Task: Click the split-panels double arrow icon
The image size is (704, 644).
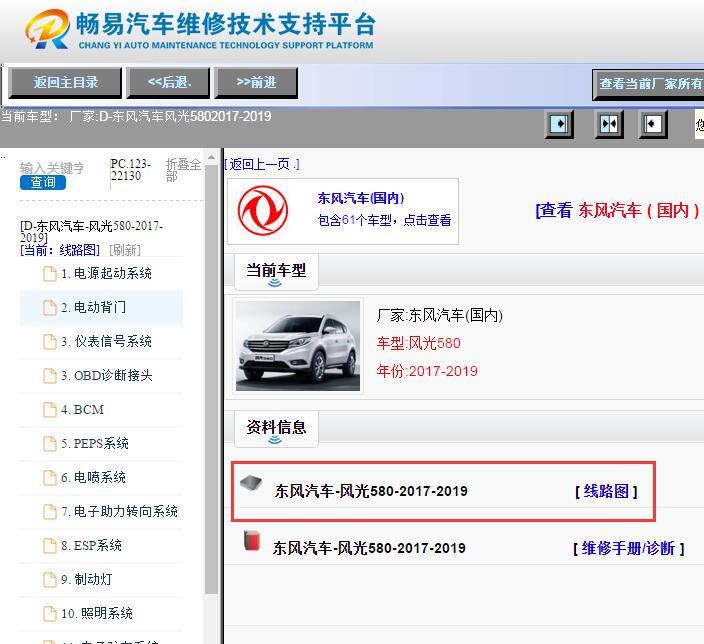Action: [608, 124]
